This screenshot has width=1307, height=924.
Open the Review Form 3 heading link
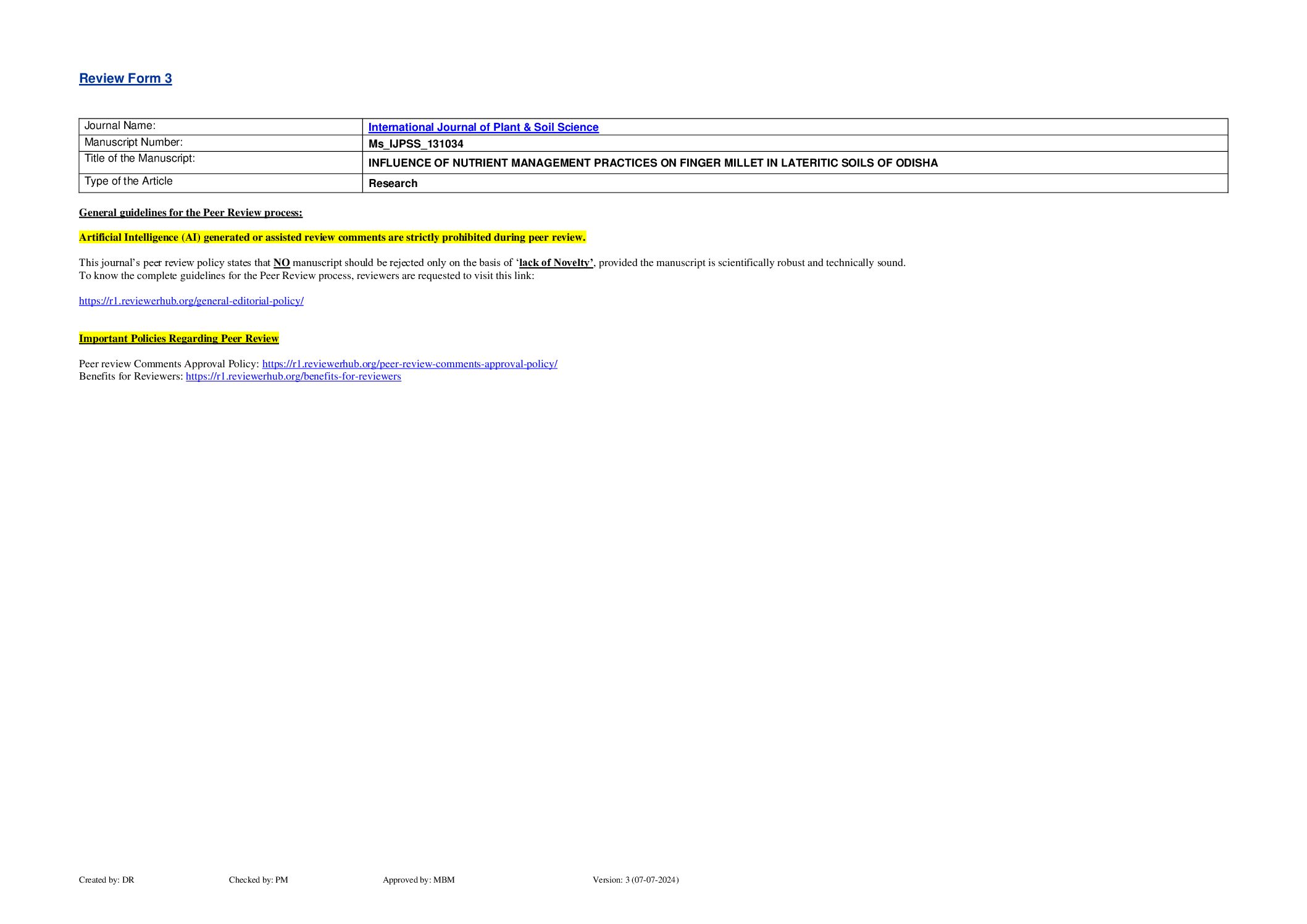click(125, 78)
